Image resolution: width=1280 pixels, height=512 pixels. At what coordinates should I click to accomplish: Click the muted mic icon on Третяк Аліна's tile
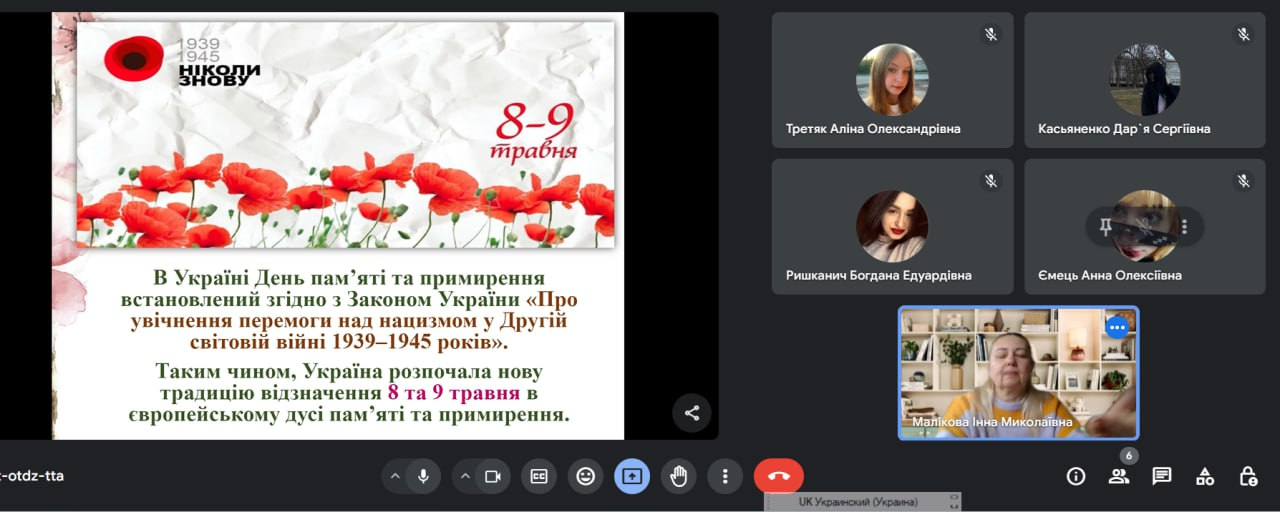click(x=991, y=35)
